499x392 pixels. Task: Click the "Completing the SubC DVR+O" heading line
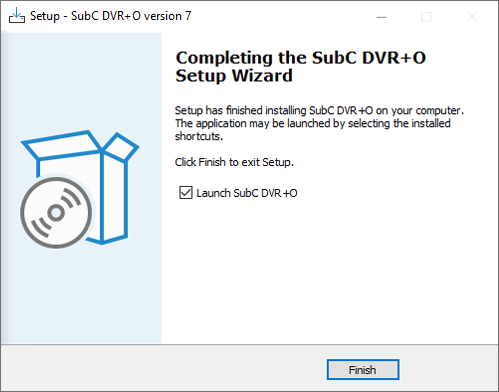pos(301,58)
